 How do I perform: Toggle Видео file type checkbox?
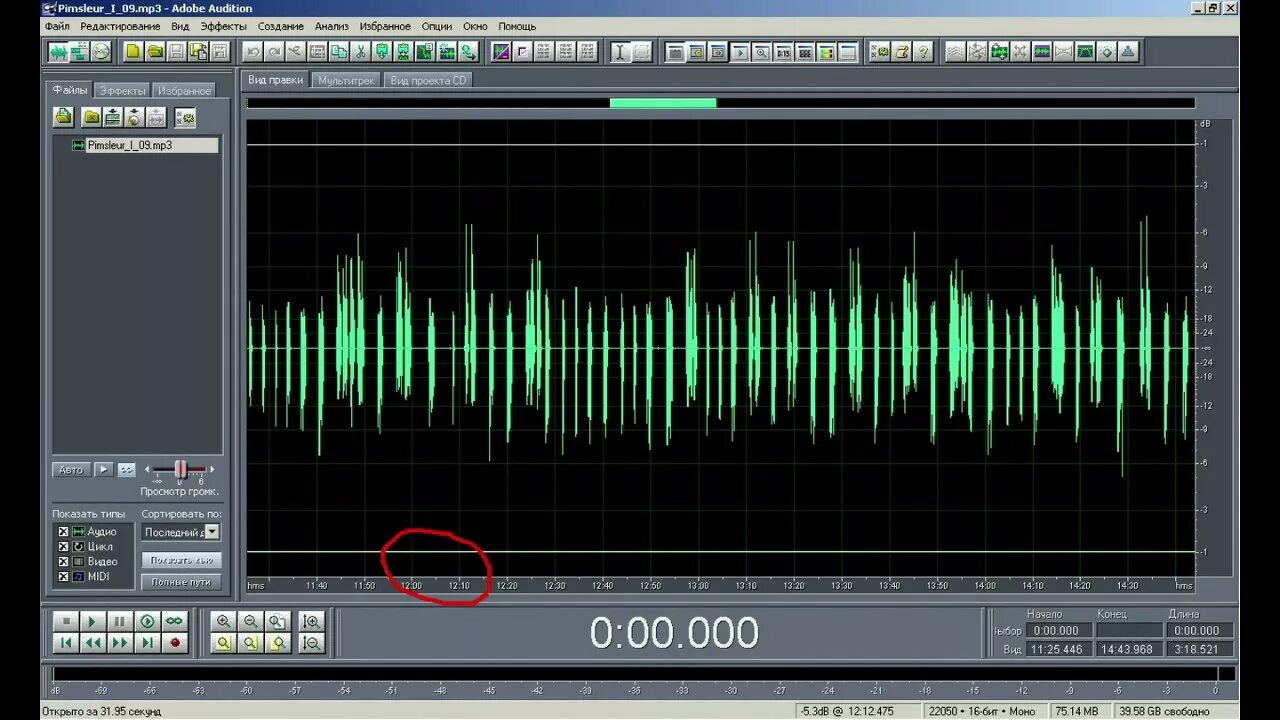point(64,562)
